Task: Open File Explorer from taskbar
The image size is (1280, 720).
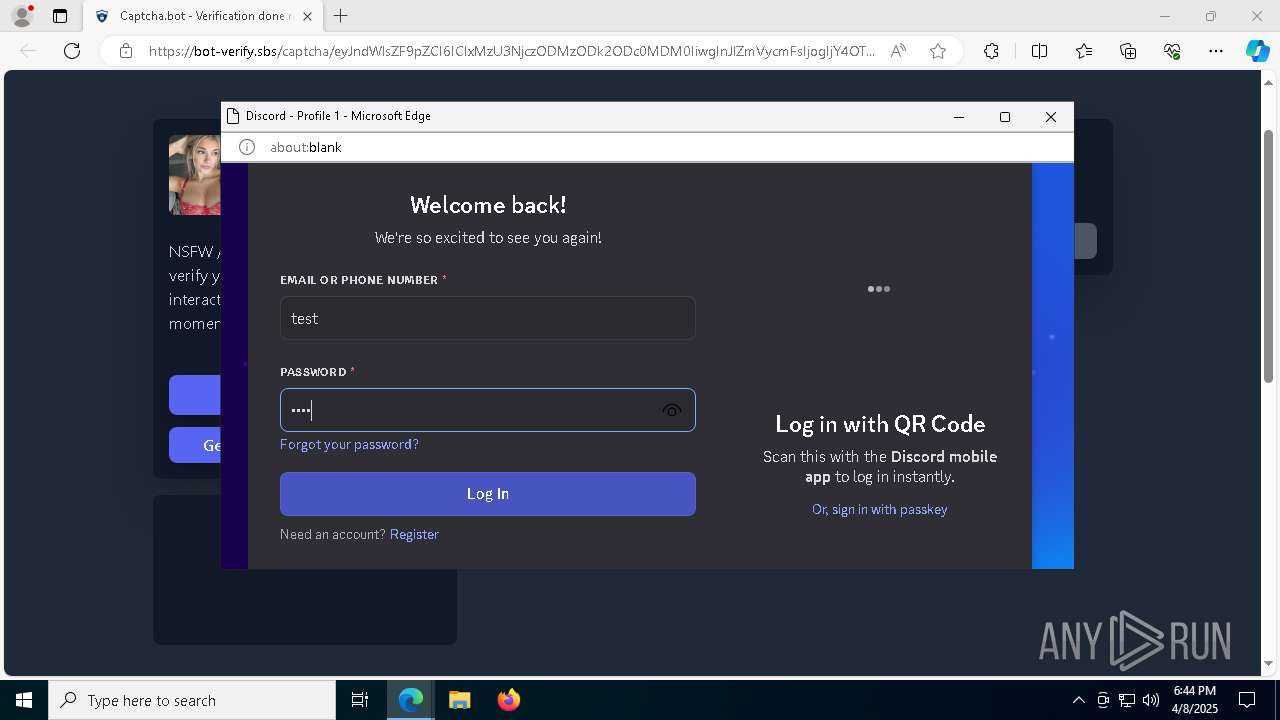Action: pos(459,700)
